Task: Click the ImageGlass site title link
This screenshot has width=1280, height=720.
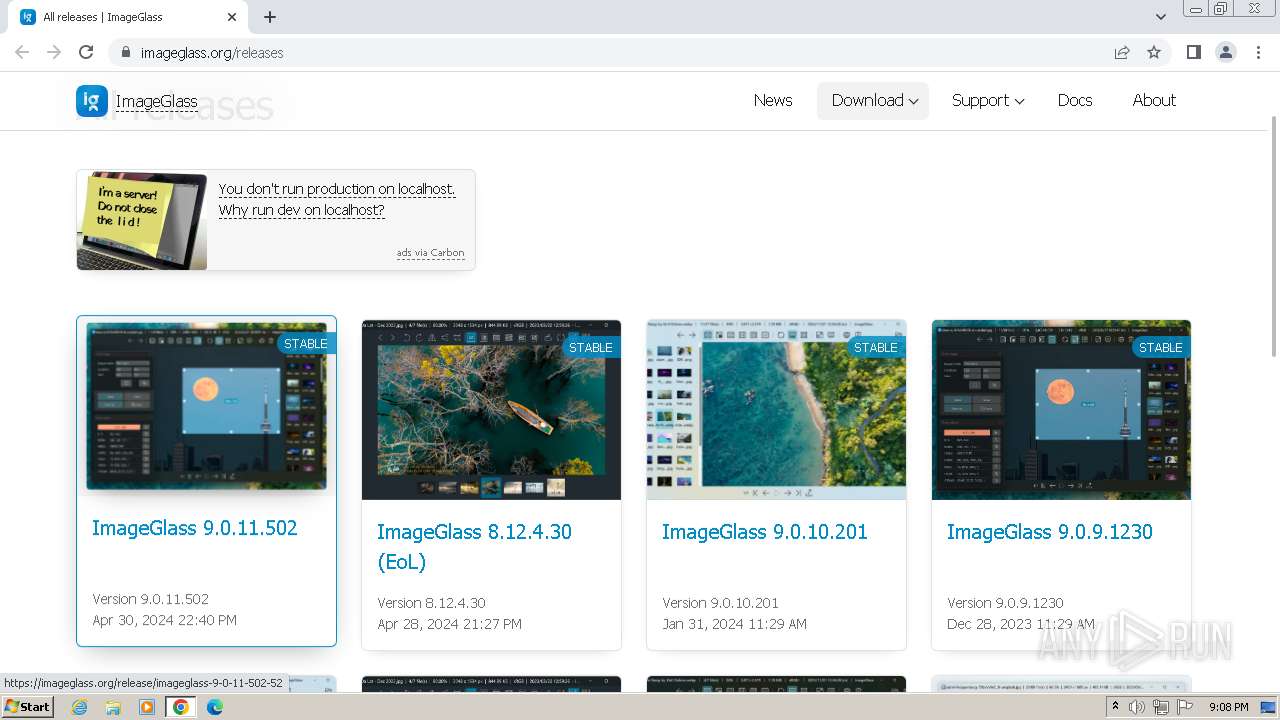Action: (x=156, y=101)
